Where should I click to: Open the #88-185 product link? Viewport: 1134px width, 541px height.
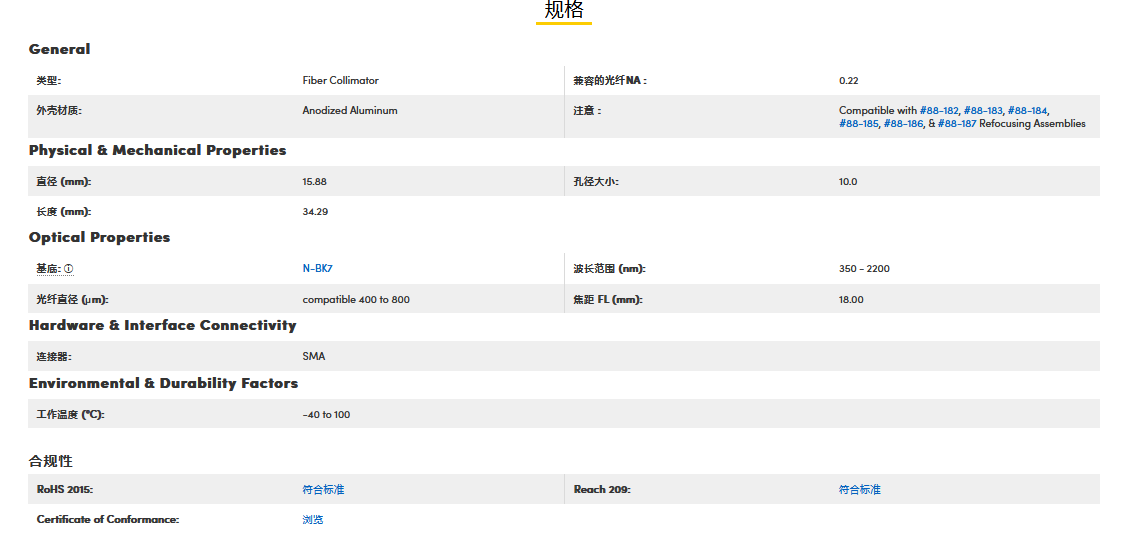click(x=858, y=124)
